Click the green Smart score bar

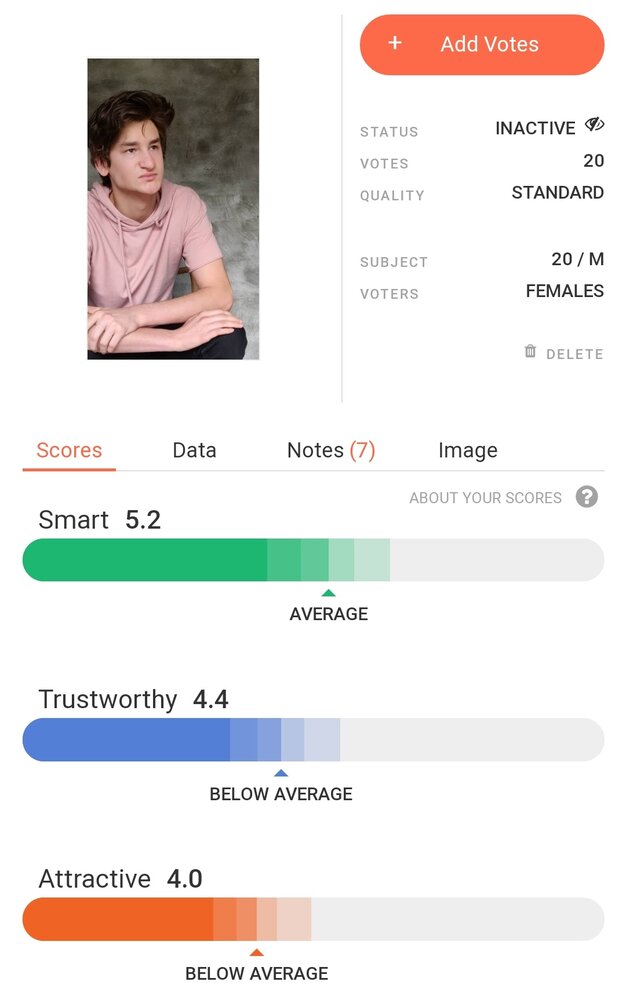[x=313, y=559]
